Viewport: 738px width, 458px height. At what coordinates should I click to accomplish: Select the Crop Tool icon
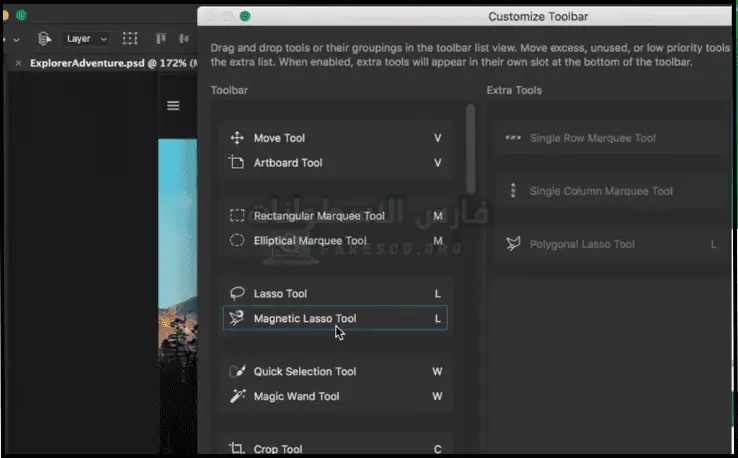pos(237,450)
